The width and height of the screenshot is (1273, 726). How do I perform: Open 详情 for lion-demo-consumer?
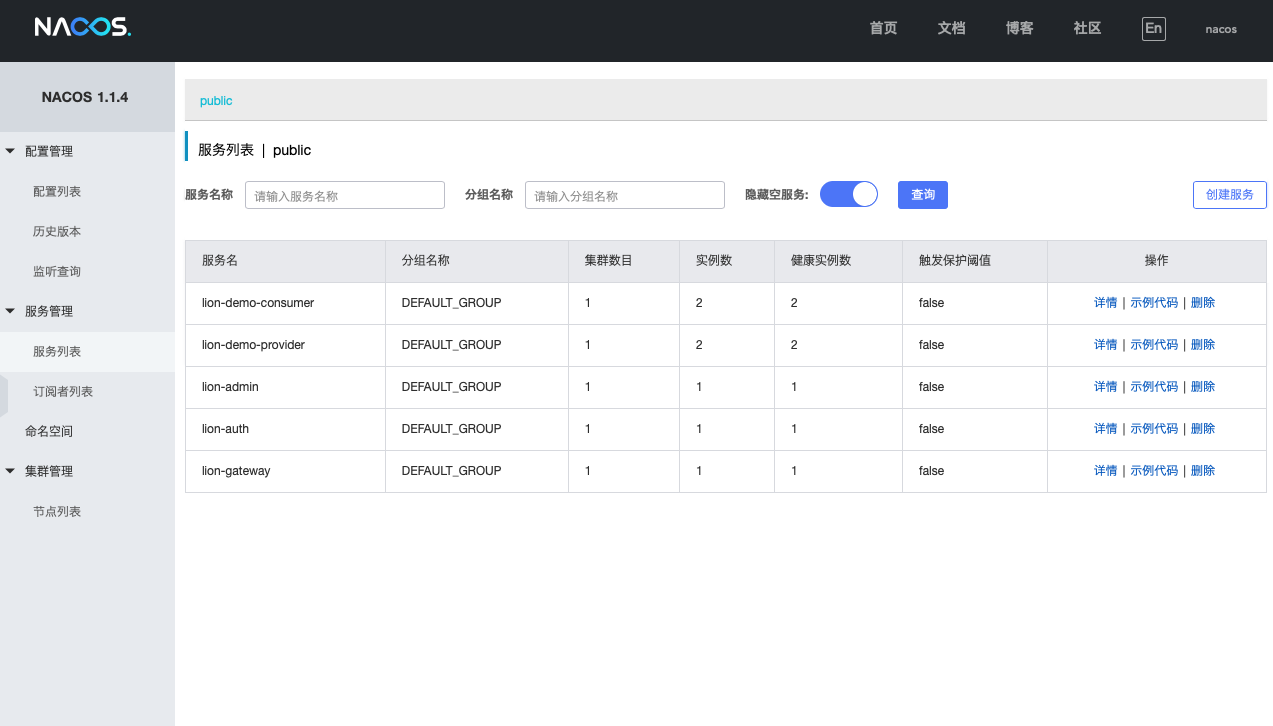pyautogui.click(x=1105, y=303)
